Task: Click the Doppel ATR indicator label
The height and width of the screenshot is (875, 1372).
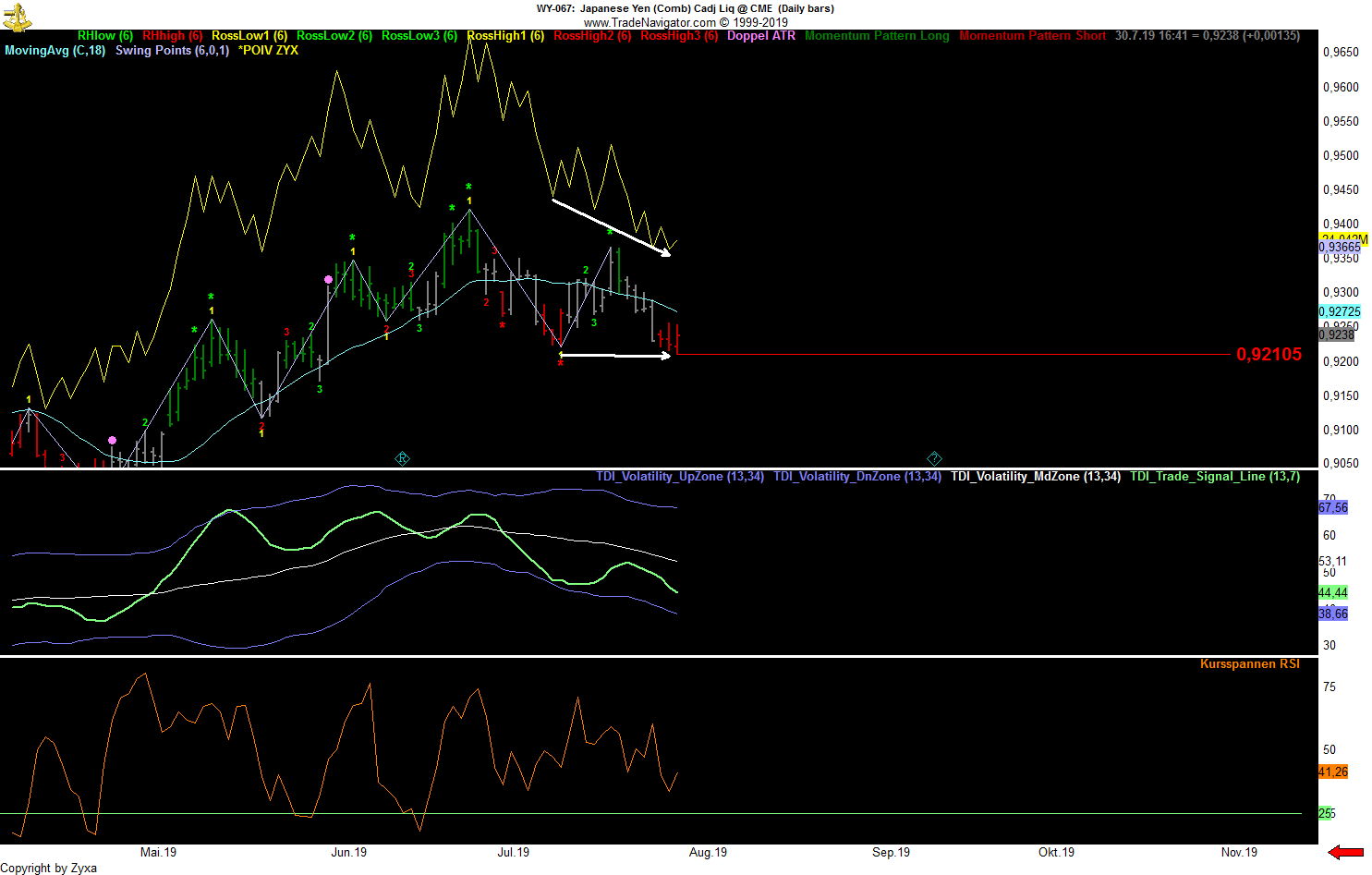Action: coord(761,36)
